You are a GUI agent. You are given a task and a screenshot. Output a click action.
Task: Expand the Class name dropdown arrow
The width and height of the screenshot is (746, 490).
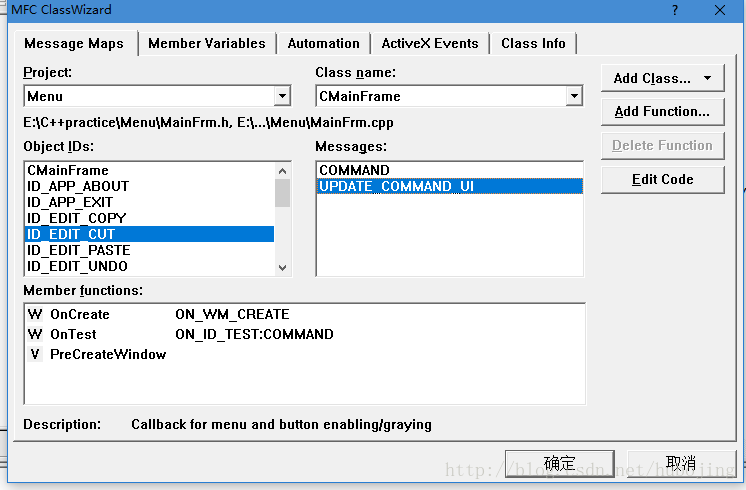(574, 97)
